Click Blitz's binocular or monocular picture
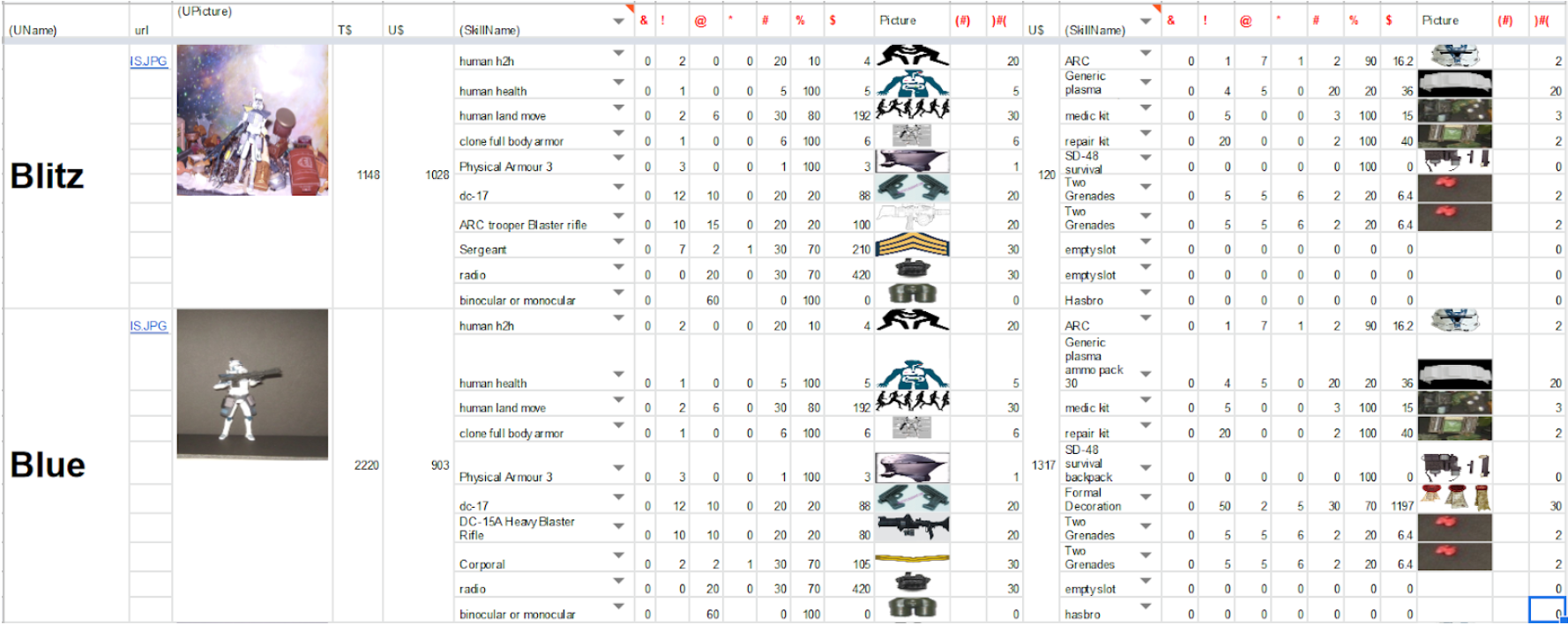The height and width of the screenshot is (625, 1568). tap(912, 294)
